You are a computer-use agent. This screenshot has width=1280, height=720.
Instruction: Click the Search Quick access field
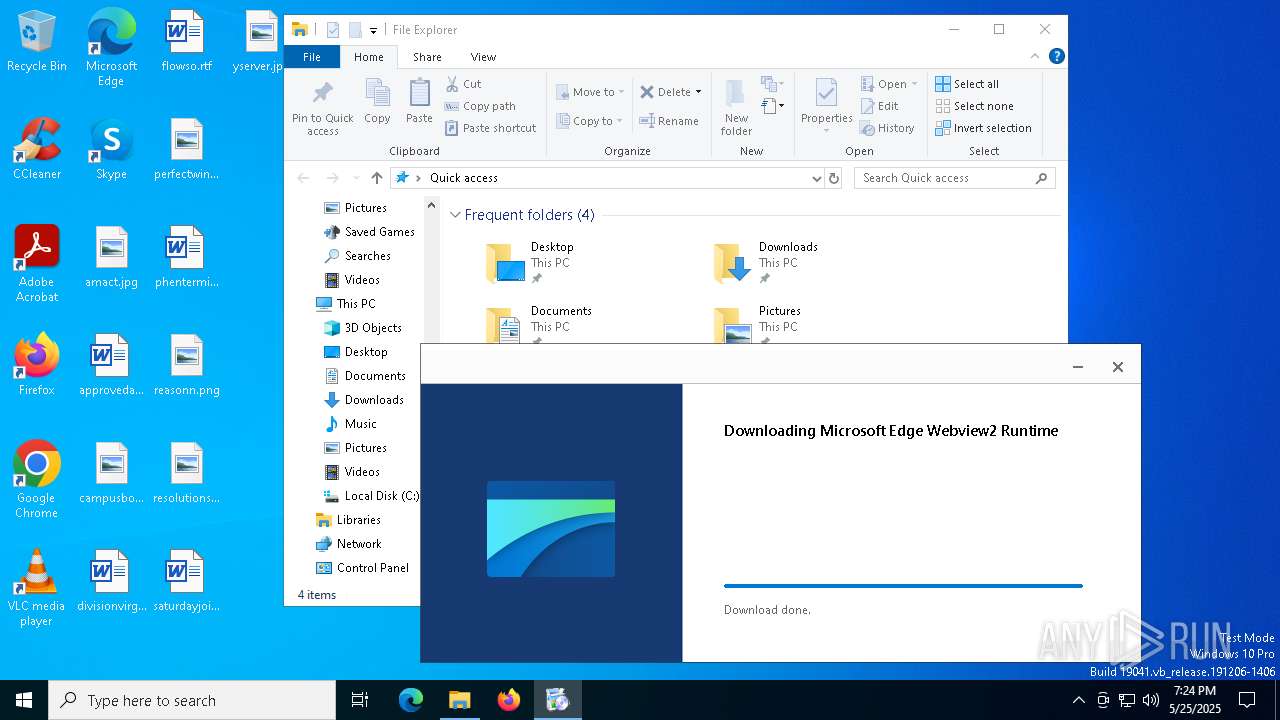[954, 178]
